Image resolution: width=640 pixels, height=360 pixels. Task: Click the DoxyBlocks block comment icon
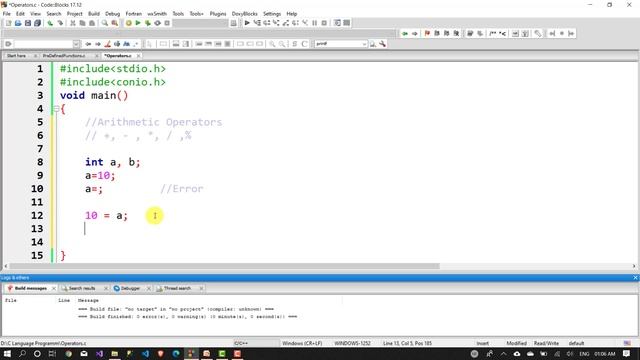point(493,33)
